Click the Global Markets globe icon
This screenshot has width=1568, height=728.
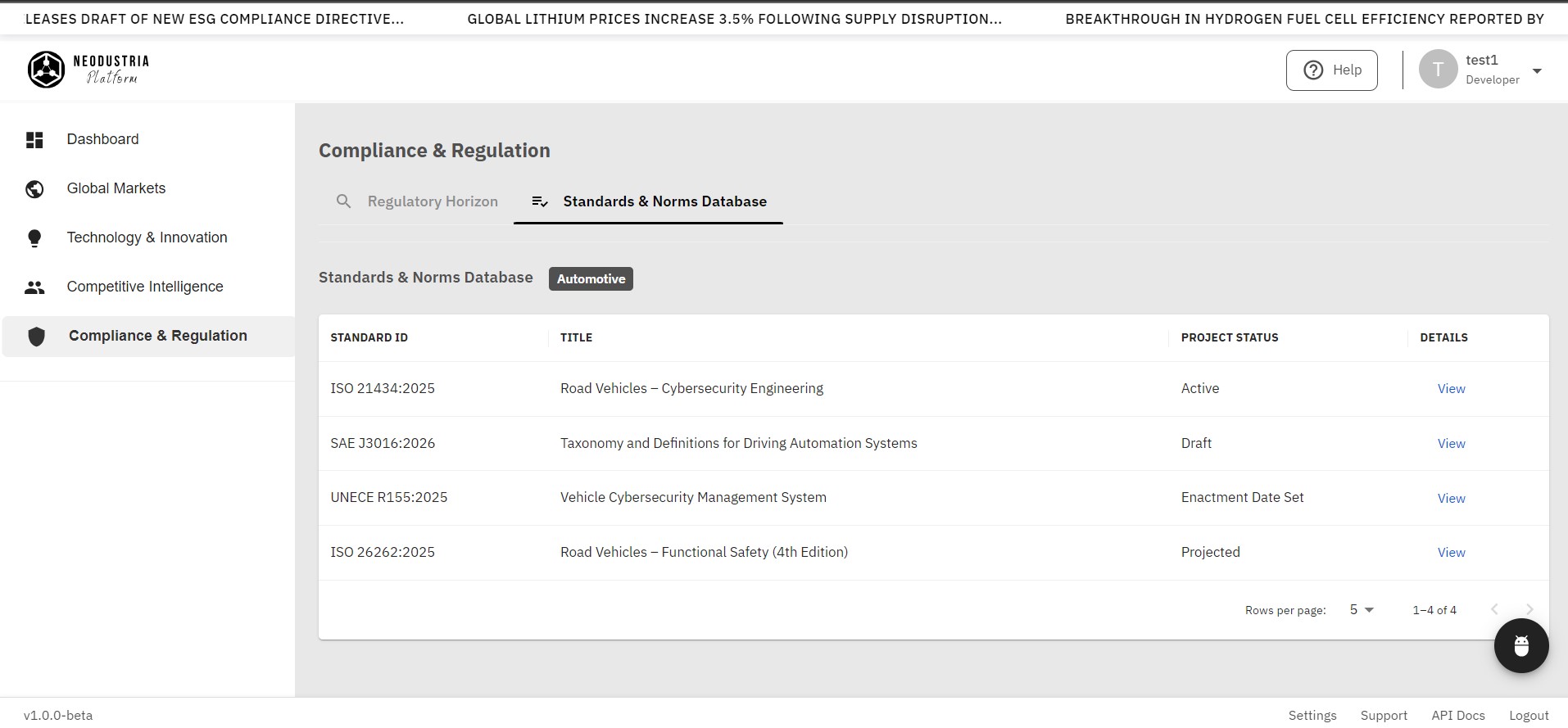pos(34,189)
